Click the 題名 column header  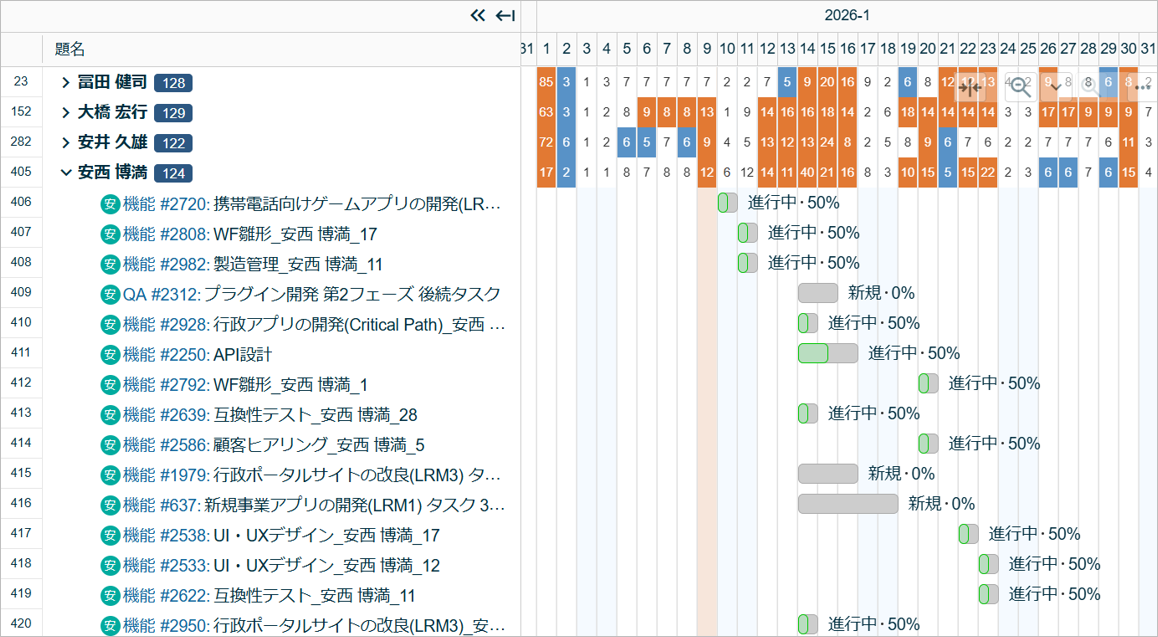[x=70, y=49]
